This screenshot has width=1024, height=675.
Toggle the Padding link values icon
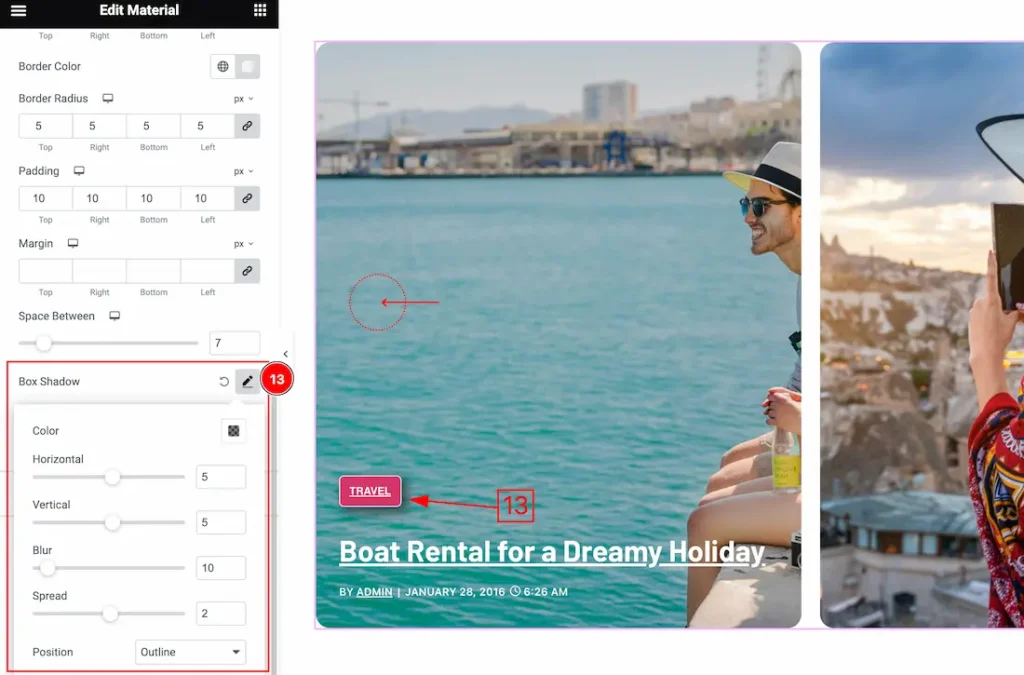point(247,198)
